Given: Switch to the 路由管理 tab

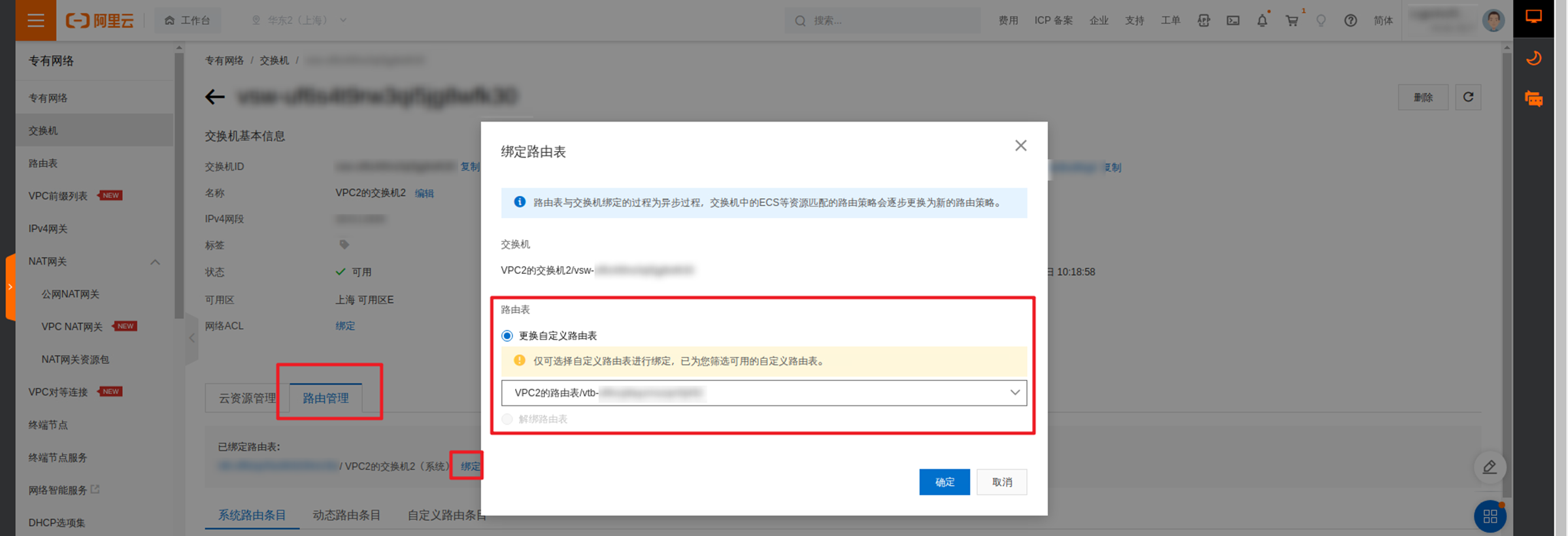Looking at the screenshot, I should click(x=325, y=398).
